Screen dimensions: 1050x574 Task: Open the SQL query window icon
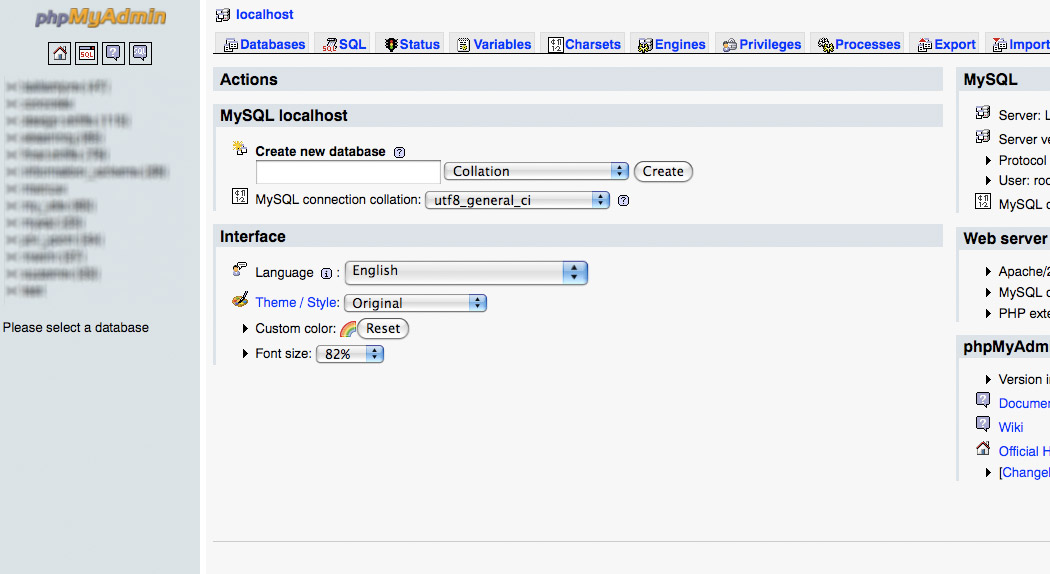click(x=86, y=53)
